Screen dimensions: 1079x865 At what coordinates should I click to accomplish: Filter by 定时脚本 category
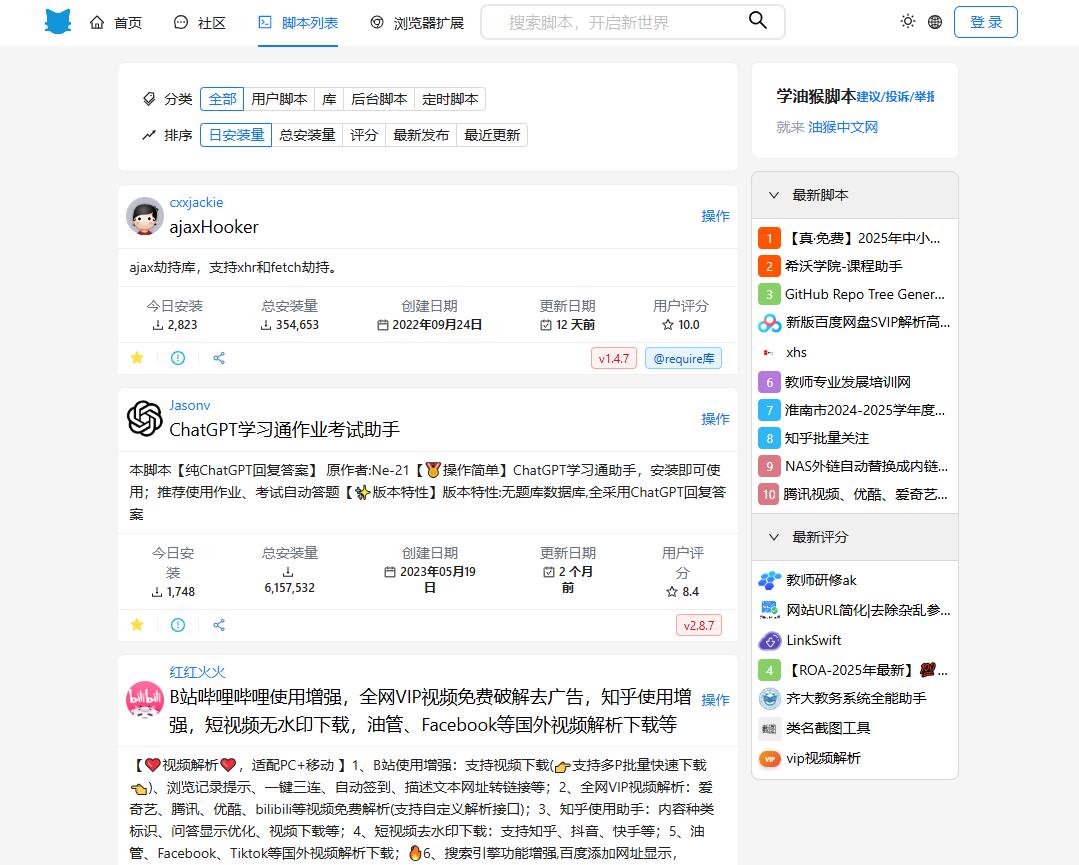450,99
